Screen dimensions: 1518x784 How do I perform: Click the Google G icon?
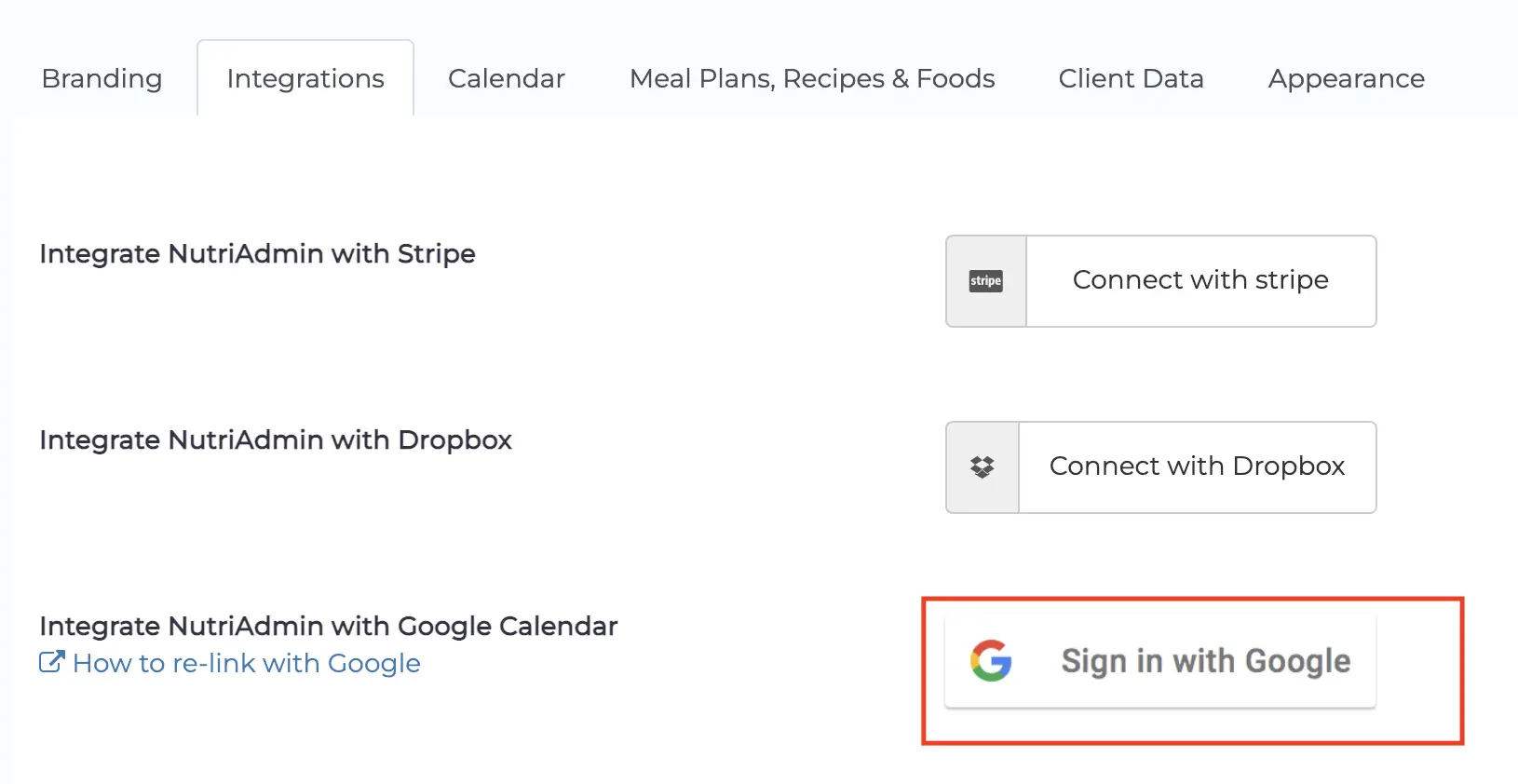991,661
